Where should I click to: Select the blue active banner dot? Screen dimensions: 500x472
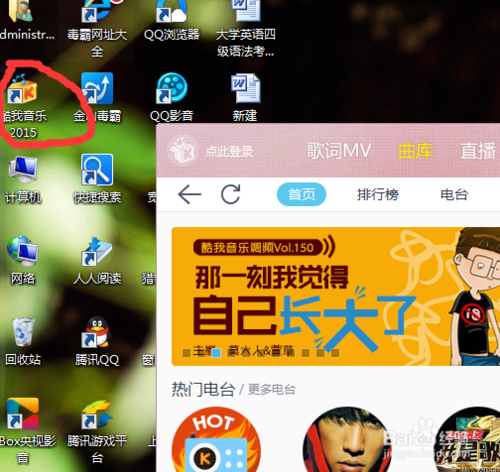(x=216, y=353)
